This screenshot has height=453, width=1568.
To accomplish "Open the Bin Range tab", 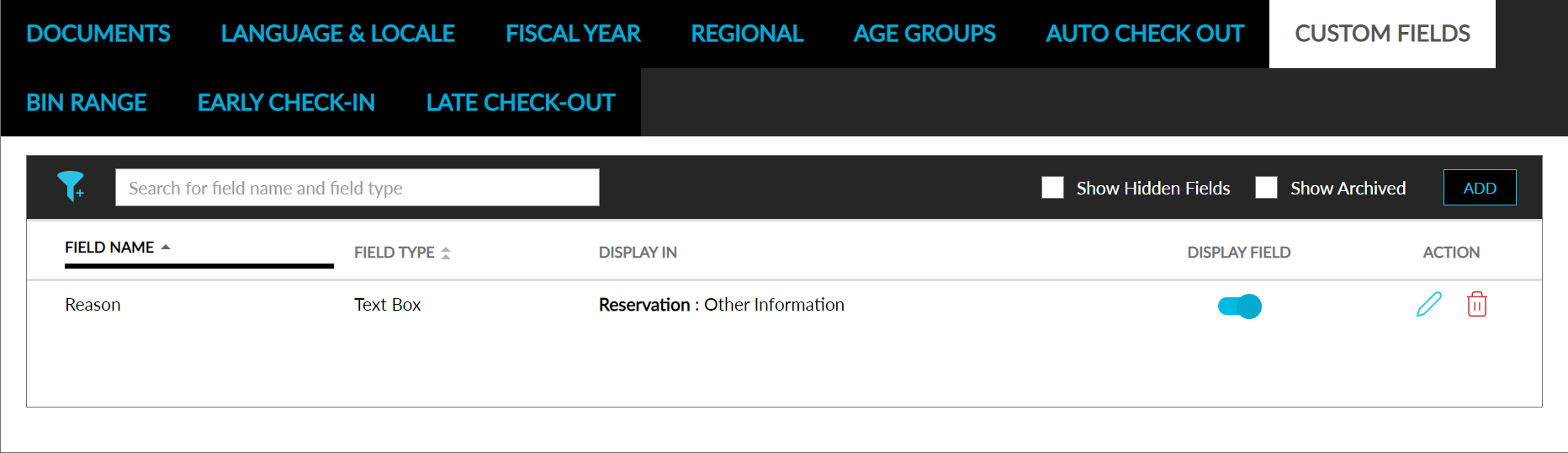I will [x=87, y=103].
